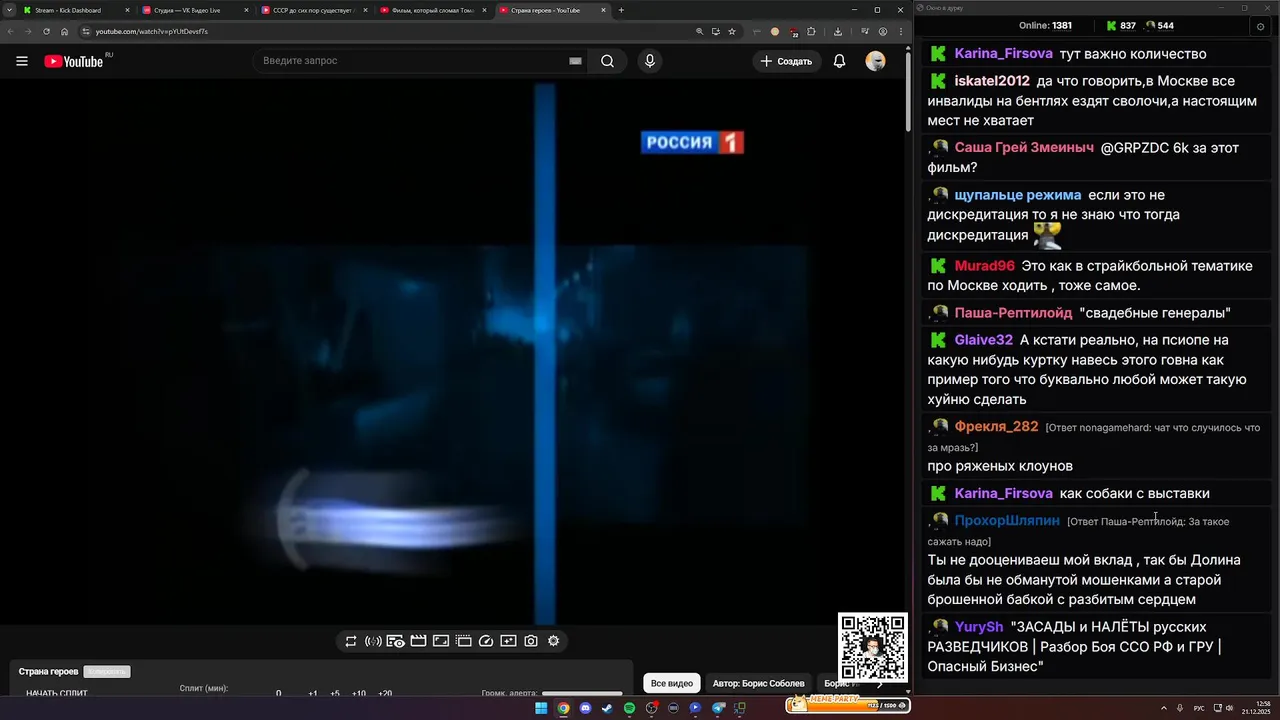The width and height of the screenshot is (1280, 720).
Task: Show next chips with the right arrow
Action: click(880, 684)
